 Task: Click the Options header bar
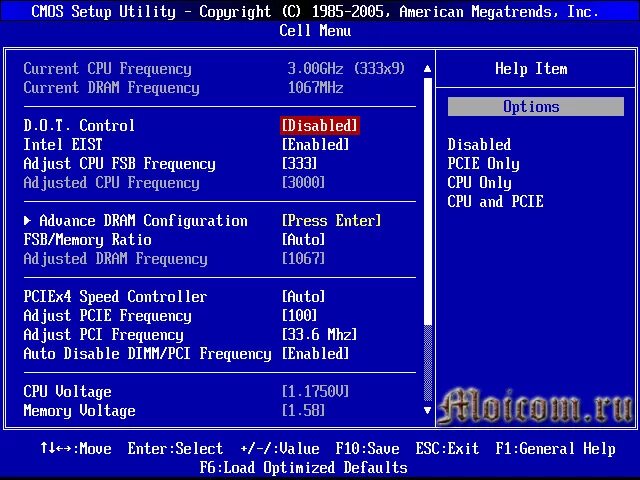point(536,107)
